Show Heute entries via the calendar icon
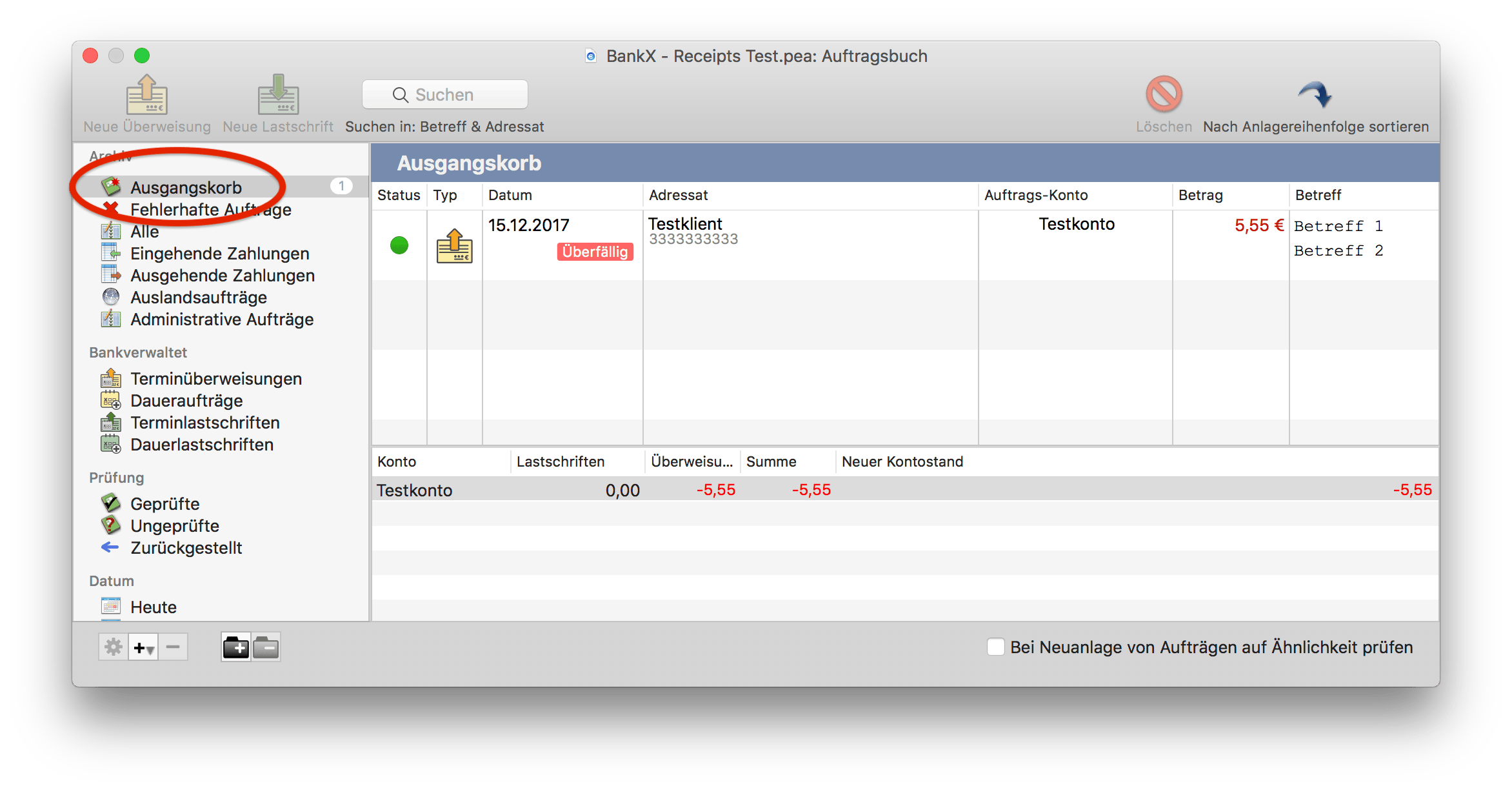Screen dimensions: 1512x790 111,606
